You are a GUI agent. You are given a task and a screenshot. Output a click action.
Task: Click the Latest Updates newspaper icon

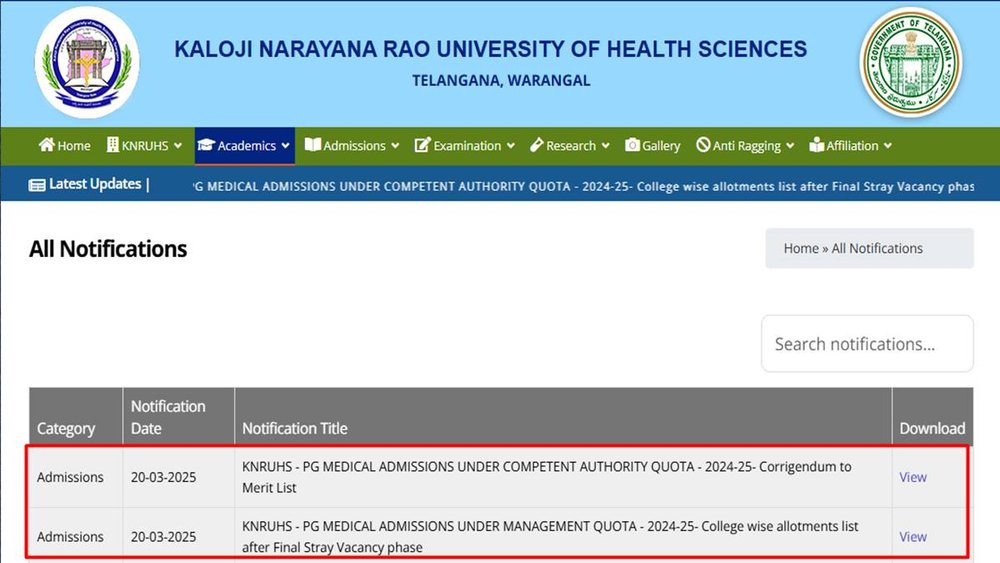click(x=37, y=184)
